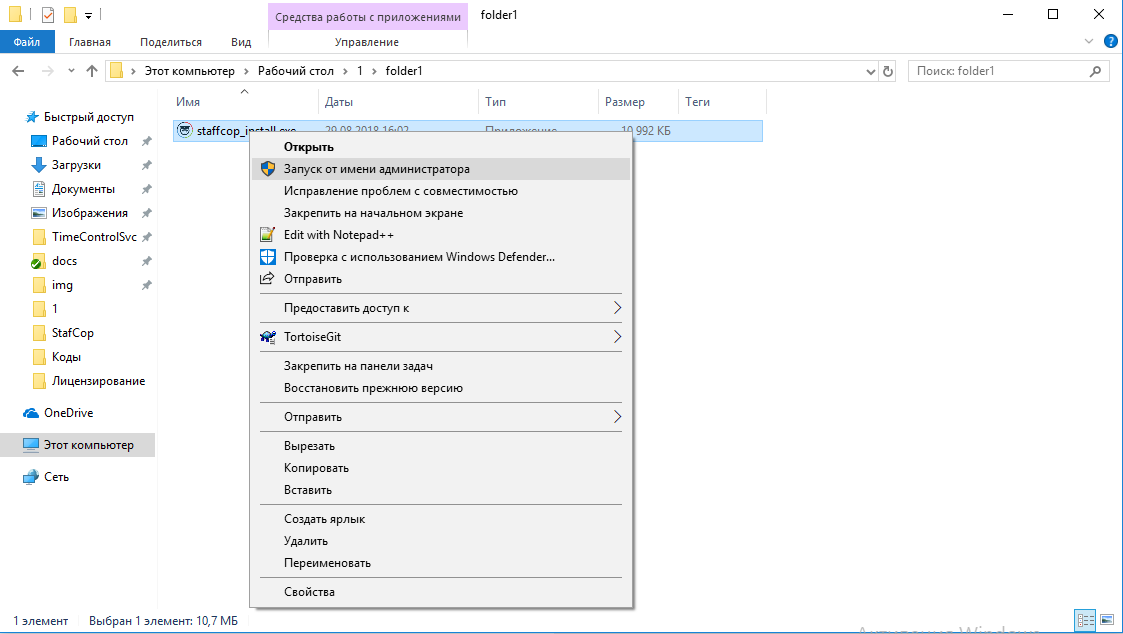Expand the ribbon chevron

(x=1089, y=42)
